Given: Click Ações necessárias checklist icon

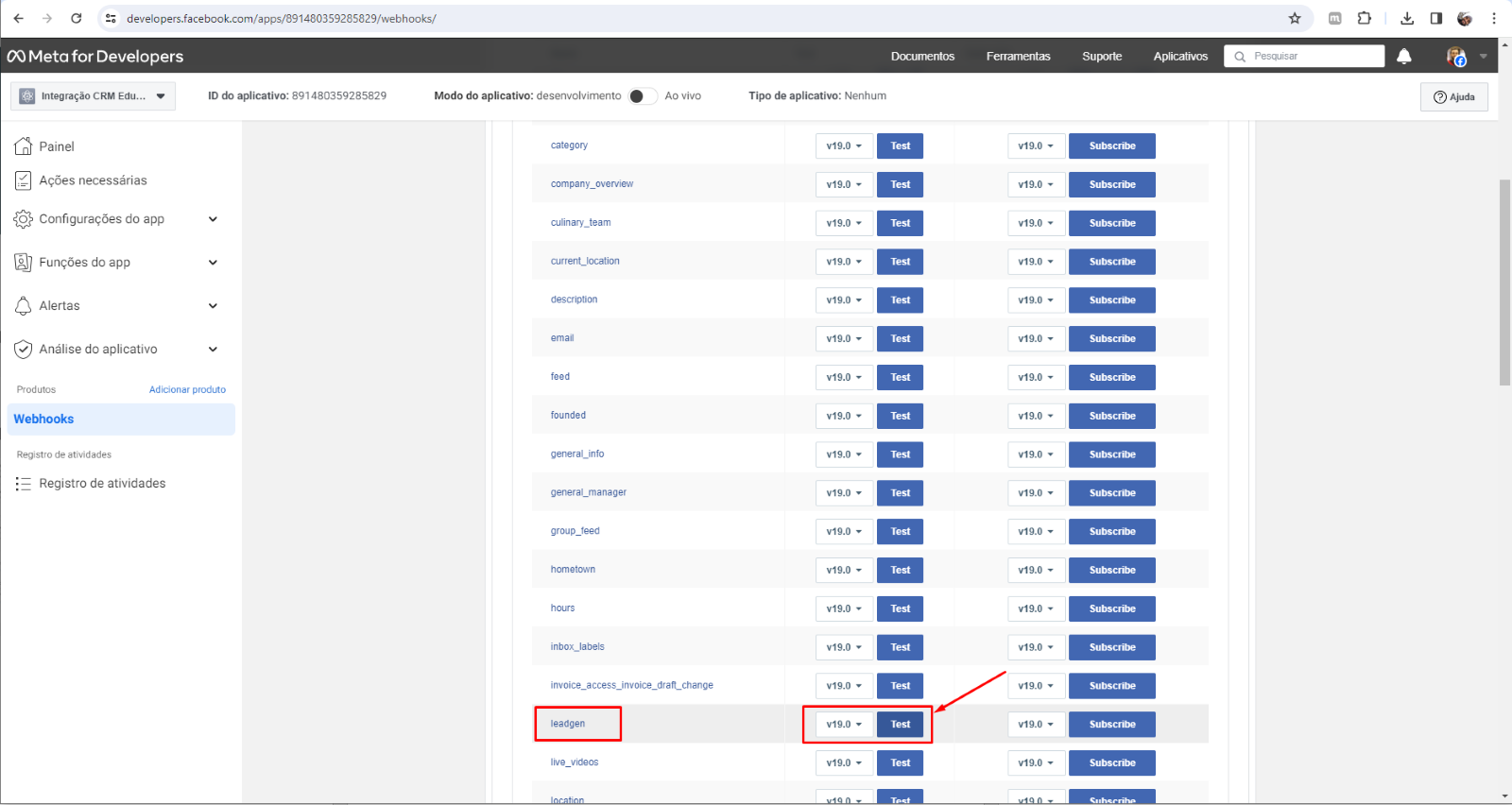Looking at the screenshot, I should [x=24, y=180].
